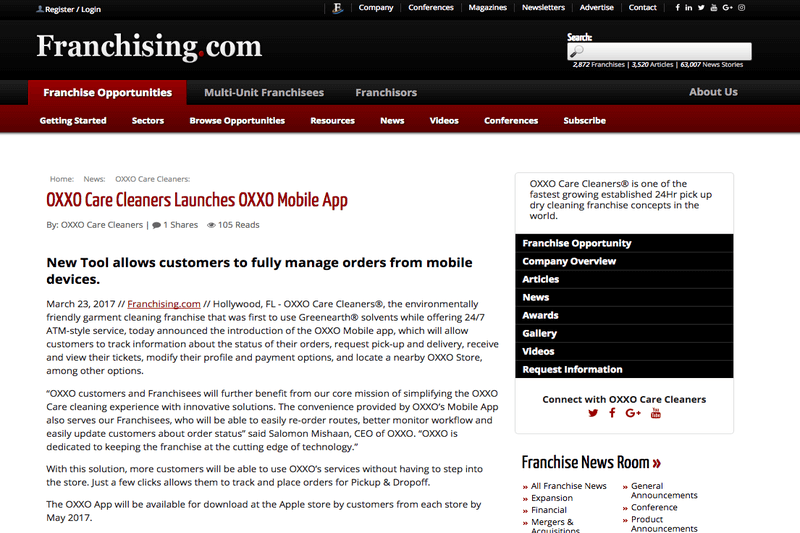The height and width of the screenshot is (533, 800).
Task: Open the About Us tab
Action: (713, 92)
